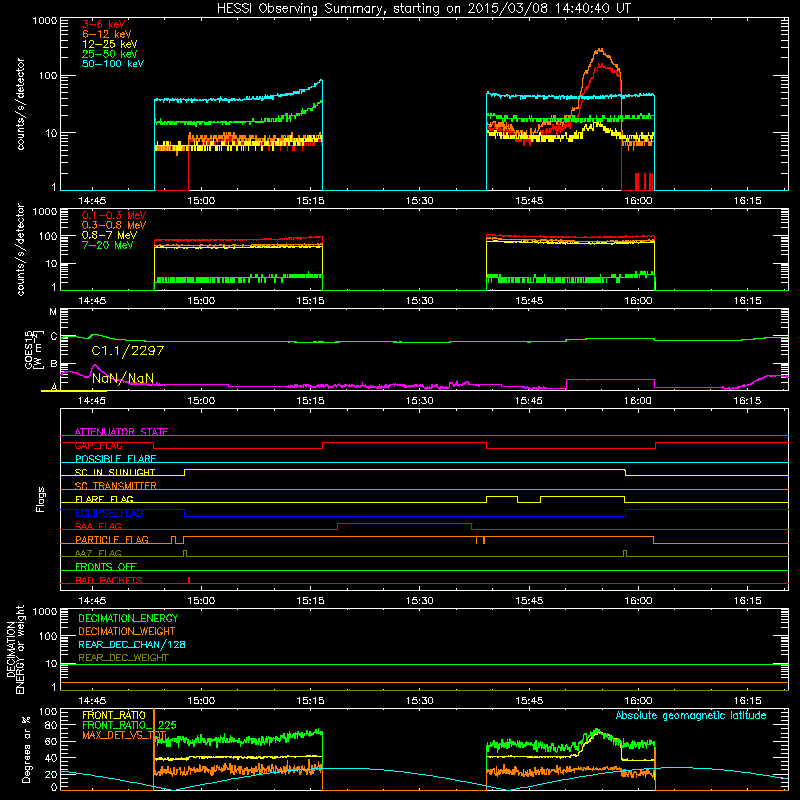Select the GAP_FLAG label
The height and width of the screenshot is (800, 800).
pos(99,445)
